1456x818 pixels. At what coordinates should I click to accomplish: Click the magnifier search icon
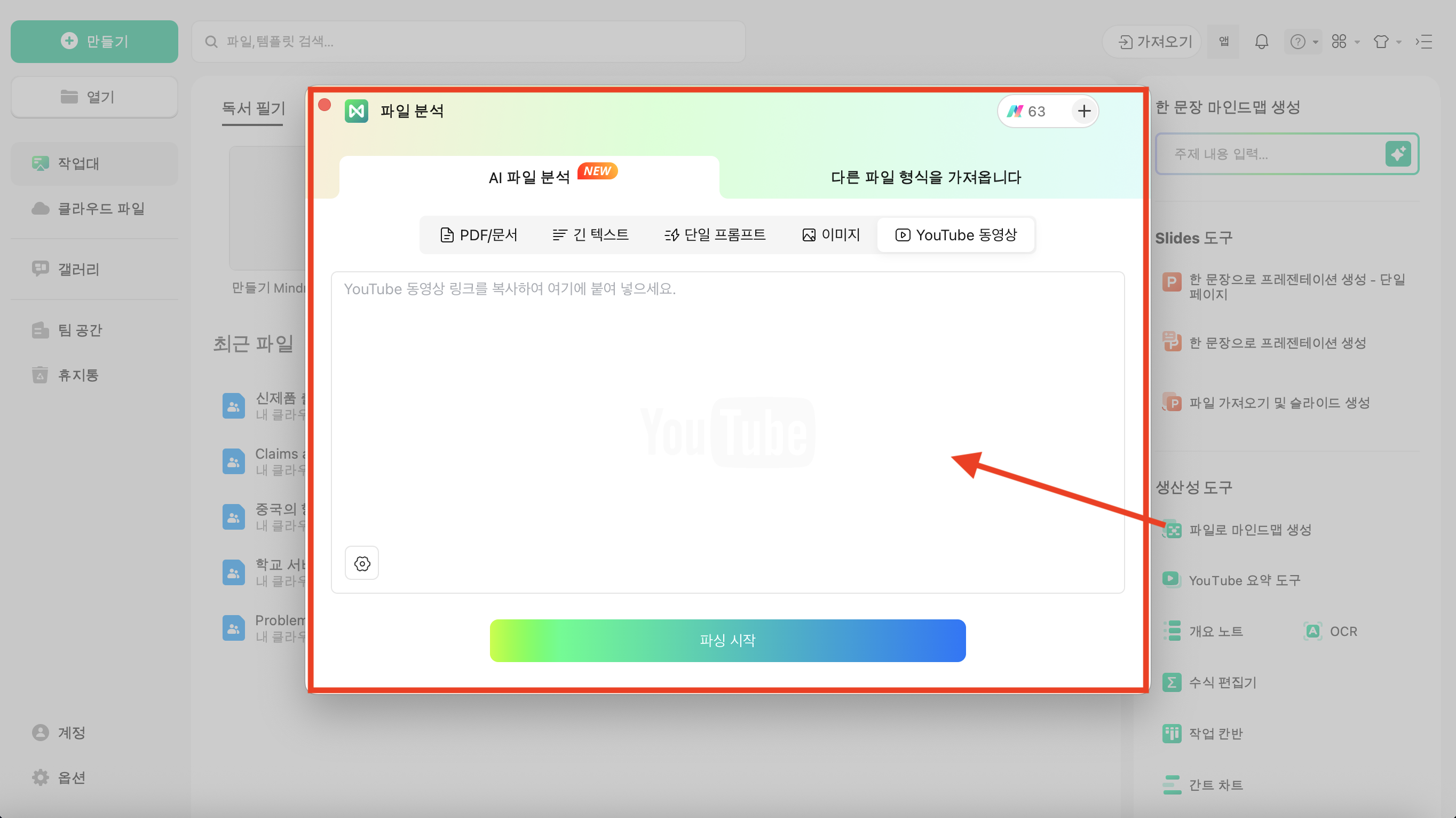click(x=211, y=42)
